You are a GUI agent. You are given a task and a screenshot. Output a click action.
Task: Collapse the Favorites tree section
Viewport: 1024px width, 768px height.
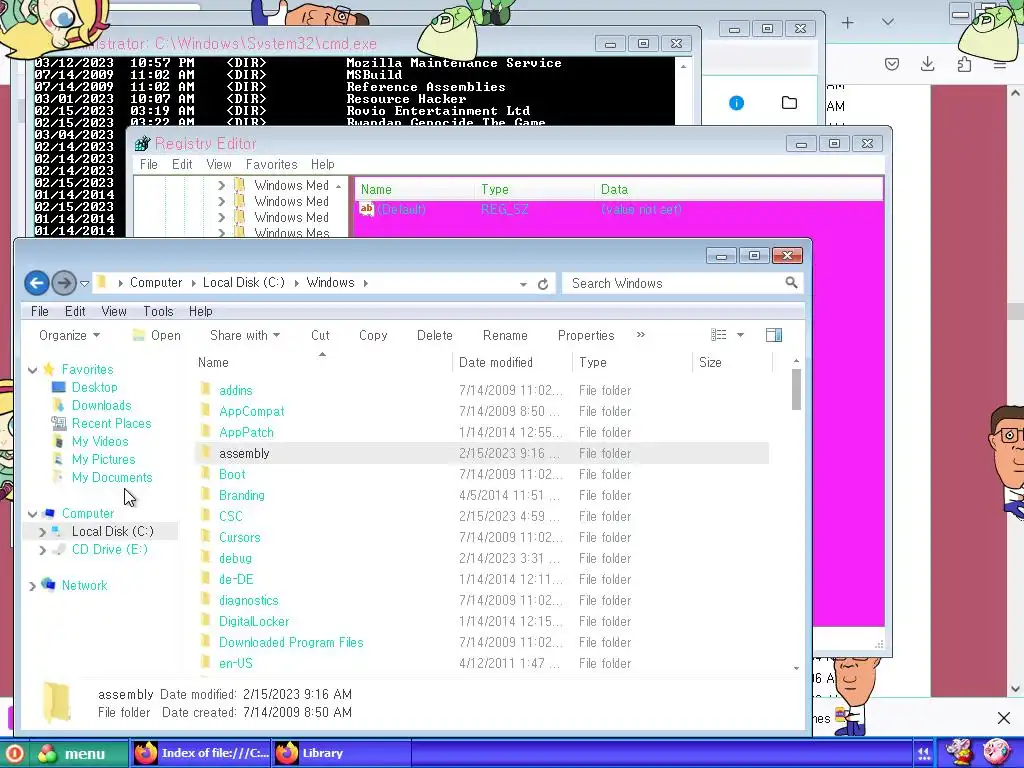(x=33, y=370)
